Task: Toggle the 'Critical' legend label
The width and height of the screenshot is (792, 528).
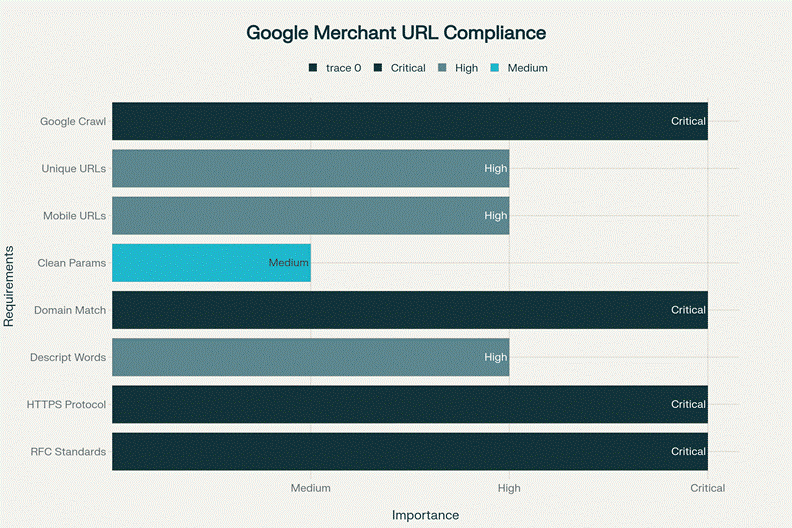Action: pos(408,68)
